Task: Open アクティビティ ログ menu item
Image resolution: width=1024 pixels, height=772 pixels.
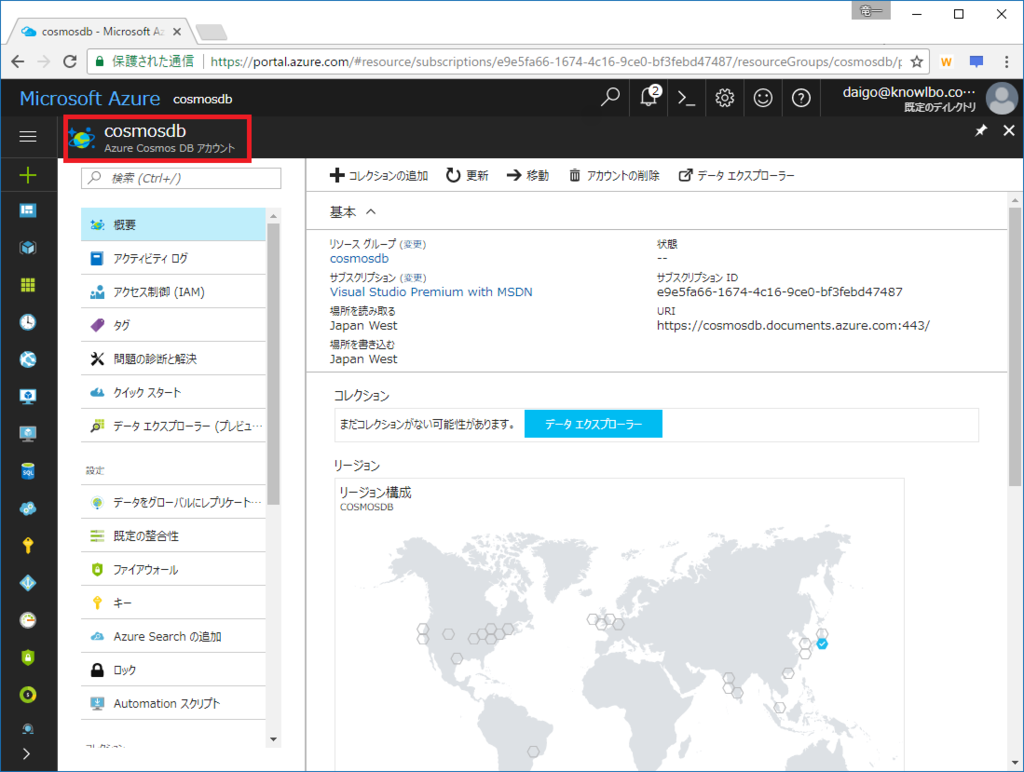Action: coord(173,259)
